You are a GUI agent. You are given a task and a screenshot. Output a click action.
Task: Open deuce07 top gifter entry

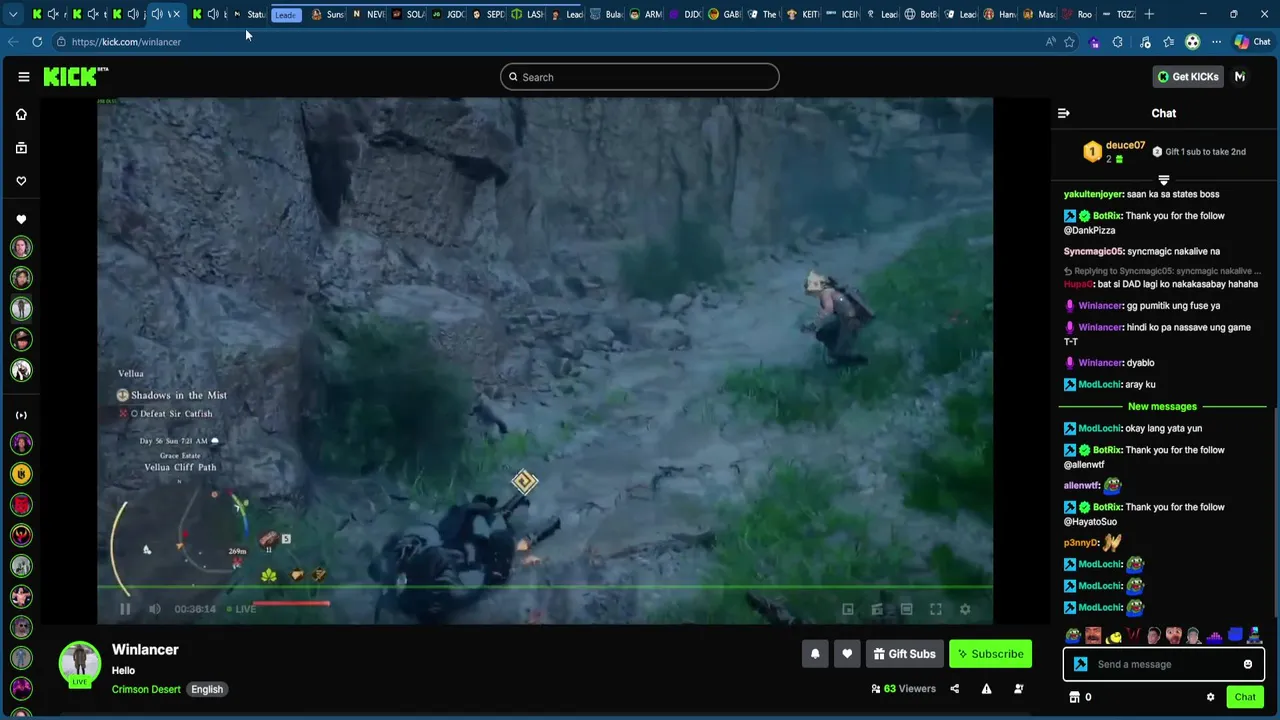(x=1113, y=152)
